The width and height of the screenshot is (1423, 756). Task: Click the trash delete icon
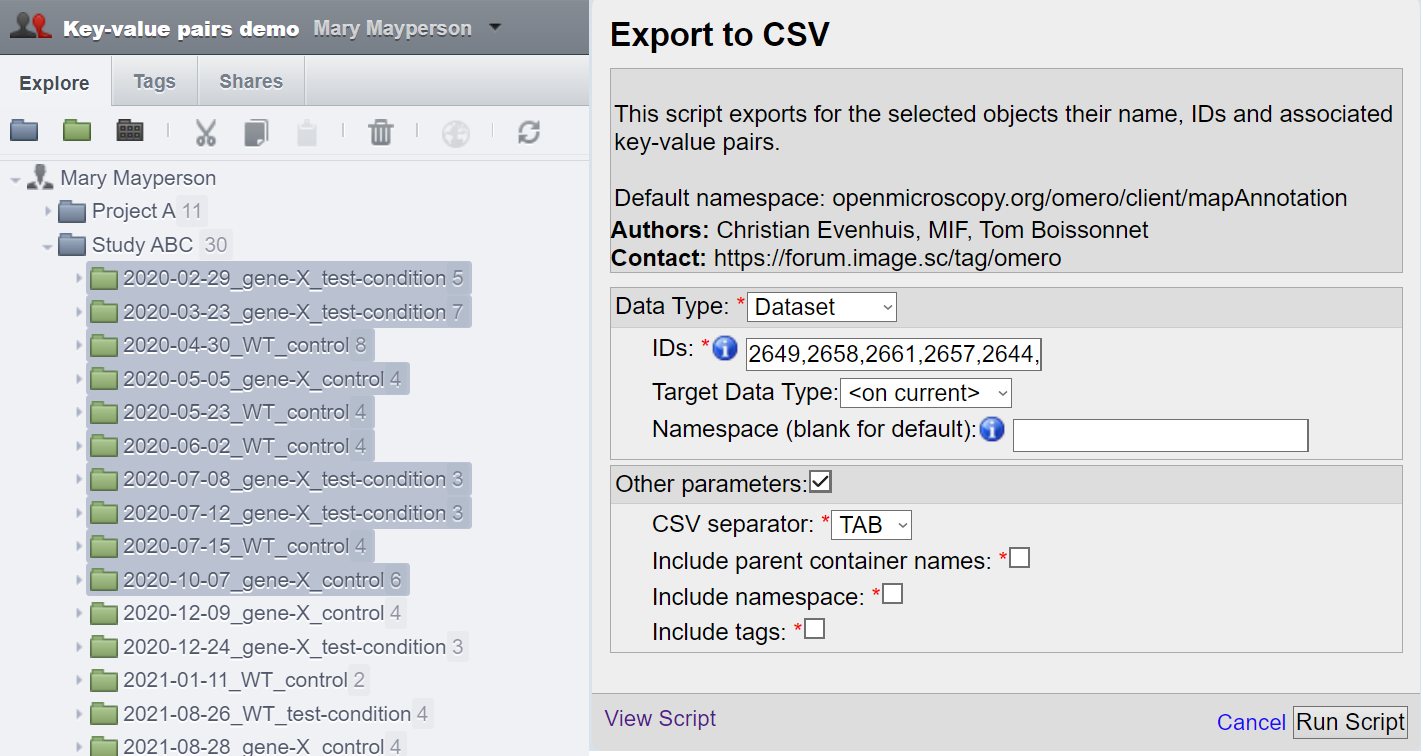point(381,132)
